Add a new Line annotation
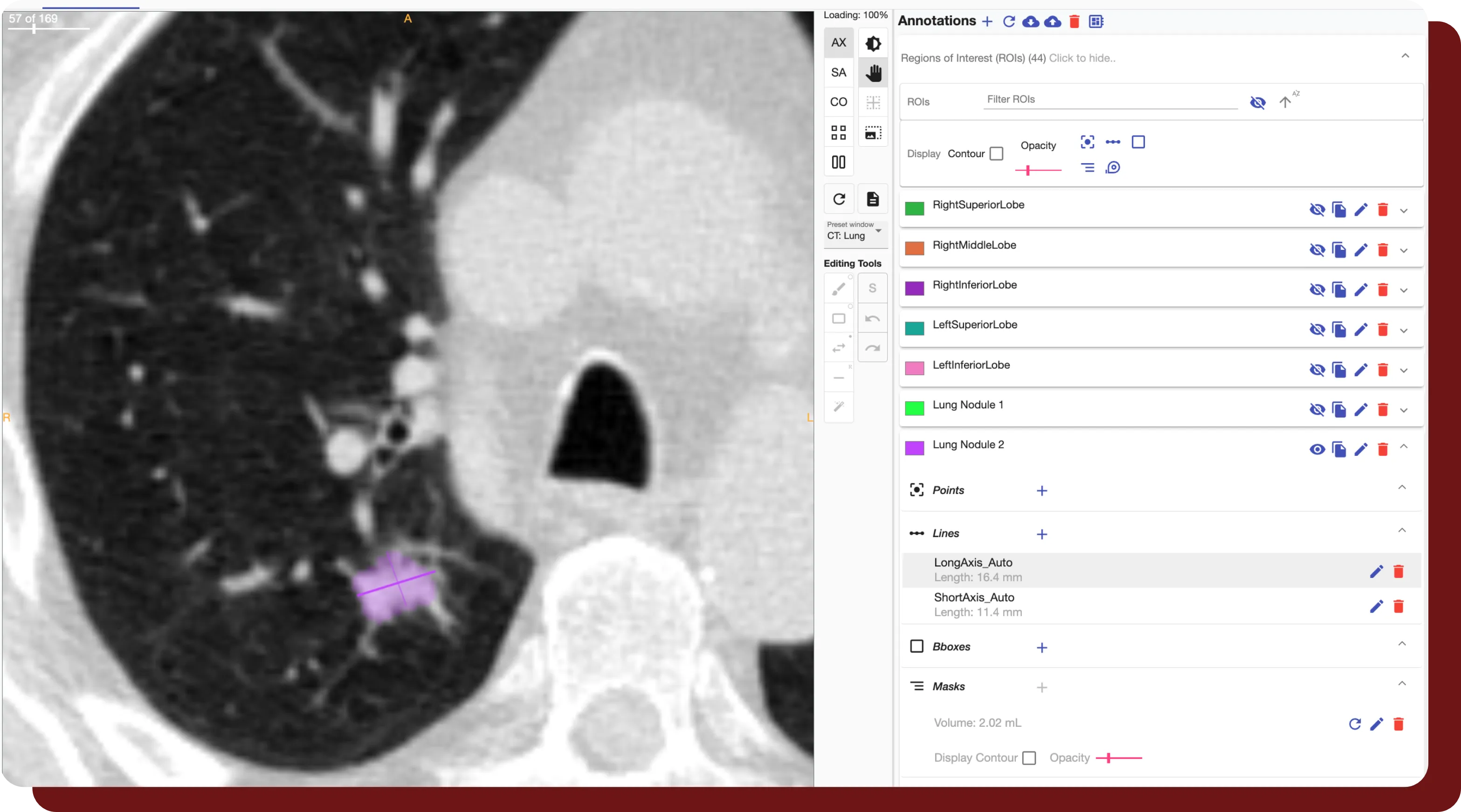The height and width of the screenshot is (812, 1461). tap(1042, 534)
